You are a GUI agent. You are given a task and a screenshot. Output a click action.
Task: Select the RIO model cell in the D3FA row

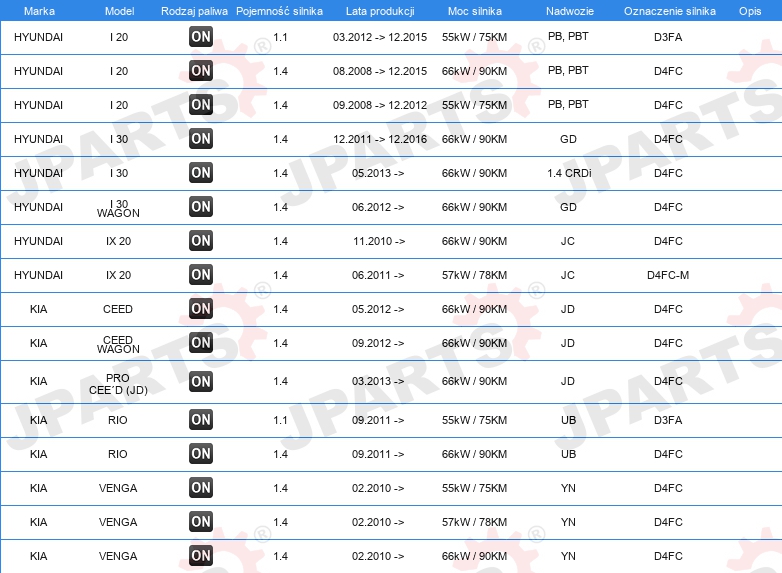pos(118,420)
